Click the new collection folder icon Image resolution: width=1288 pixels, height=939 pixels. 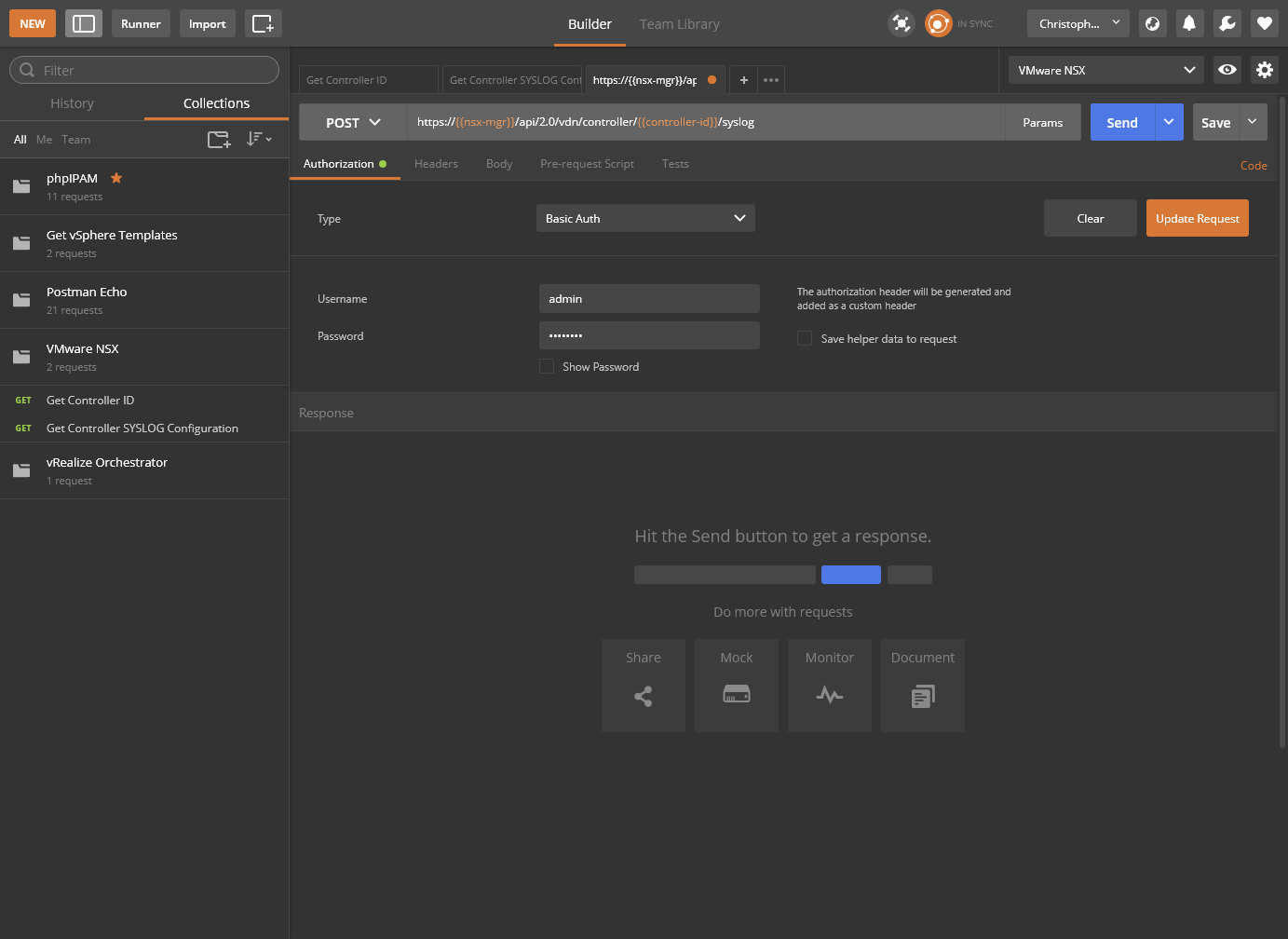pos(219,140)
